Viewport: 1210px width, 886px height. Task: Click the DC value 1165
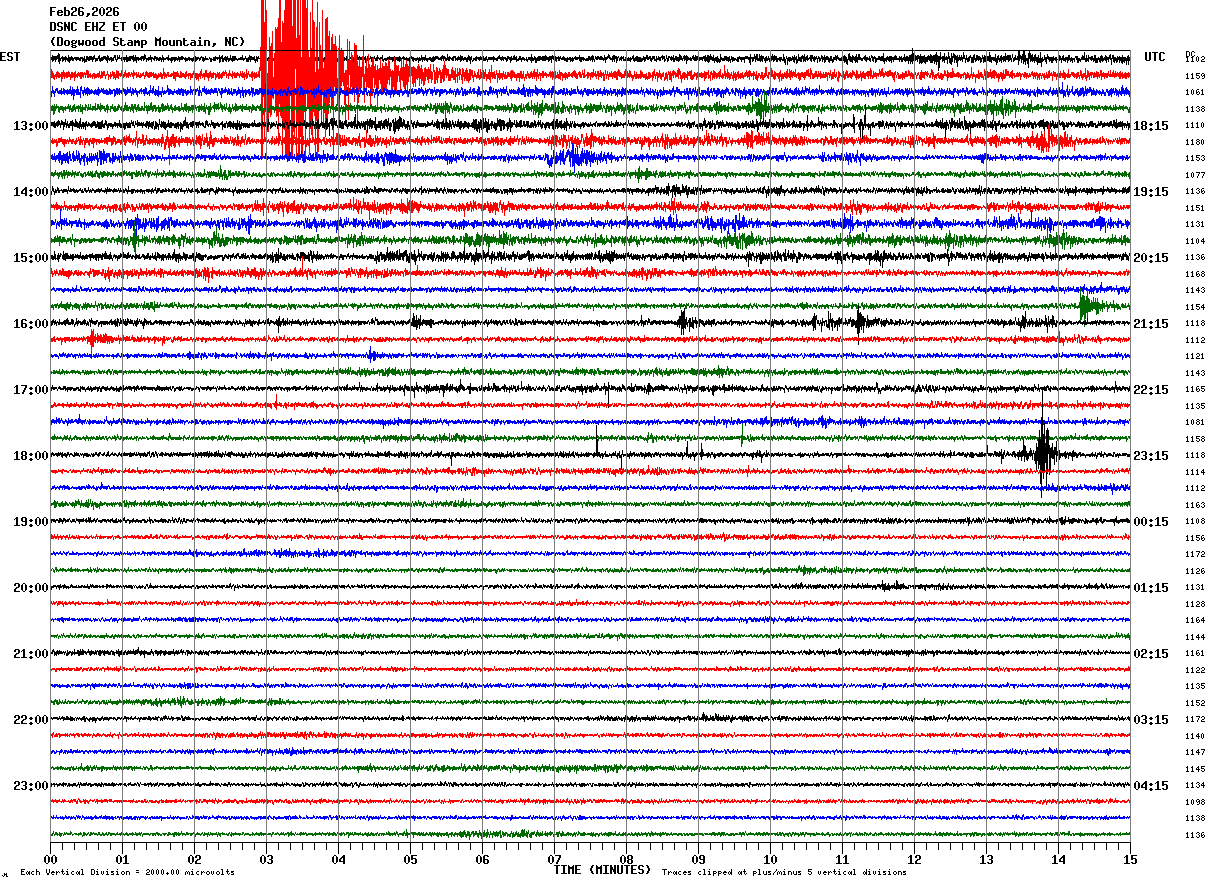(x=1195, y=390)
